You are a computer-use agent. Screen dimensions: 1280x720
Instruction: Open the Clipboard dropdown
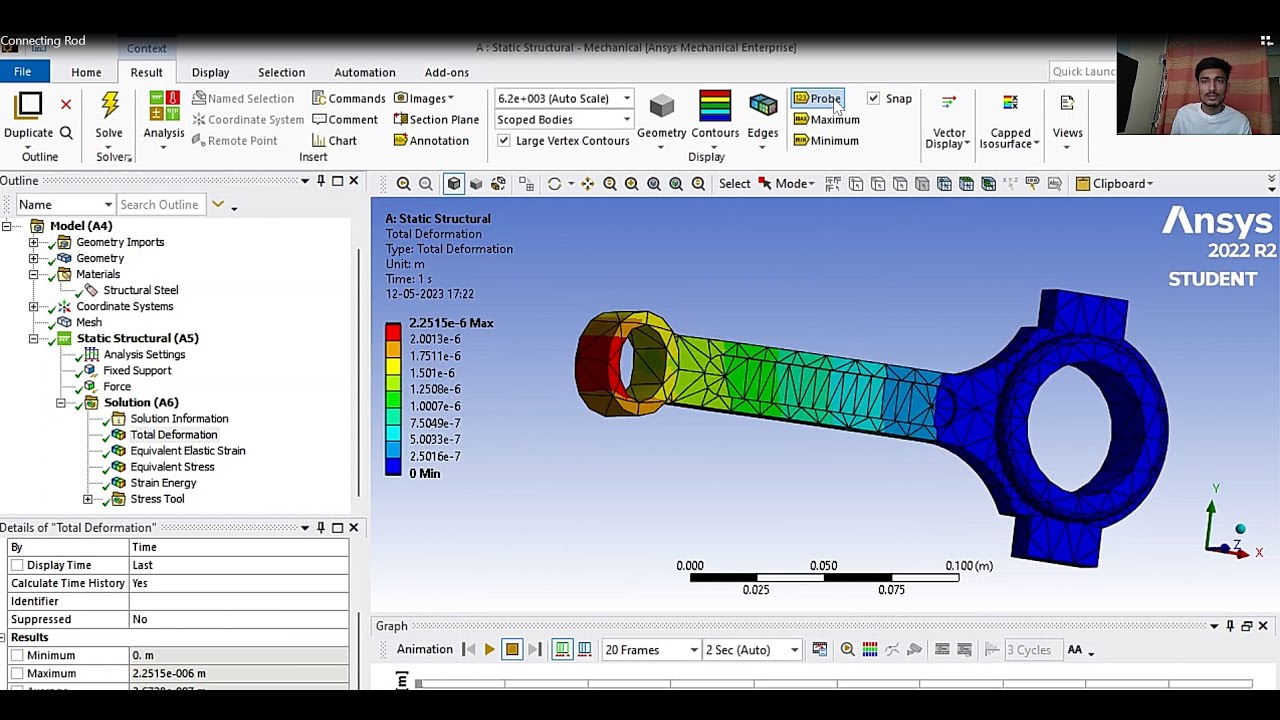pos(1115,184)
